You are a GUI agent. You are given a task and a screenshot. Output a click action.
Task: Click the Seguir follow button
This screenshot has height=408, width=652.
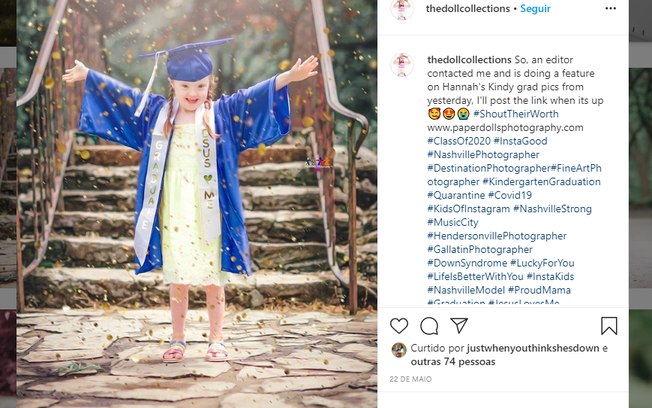[535, 9]
